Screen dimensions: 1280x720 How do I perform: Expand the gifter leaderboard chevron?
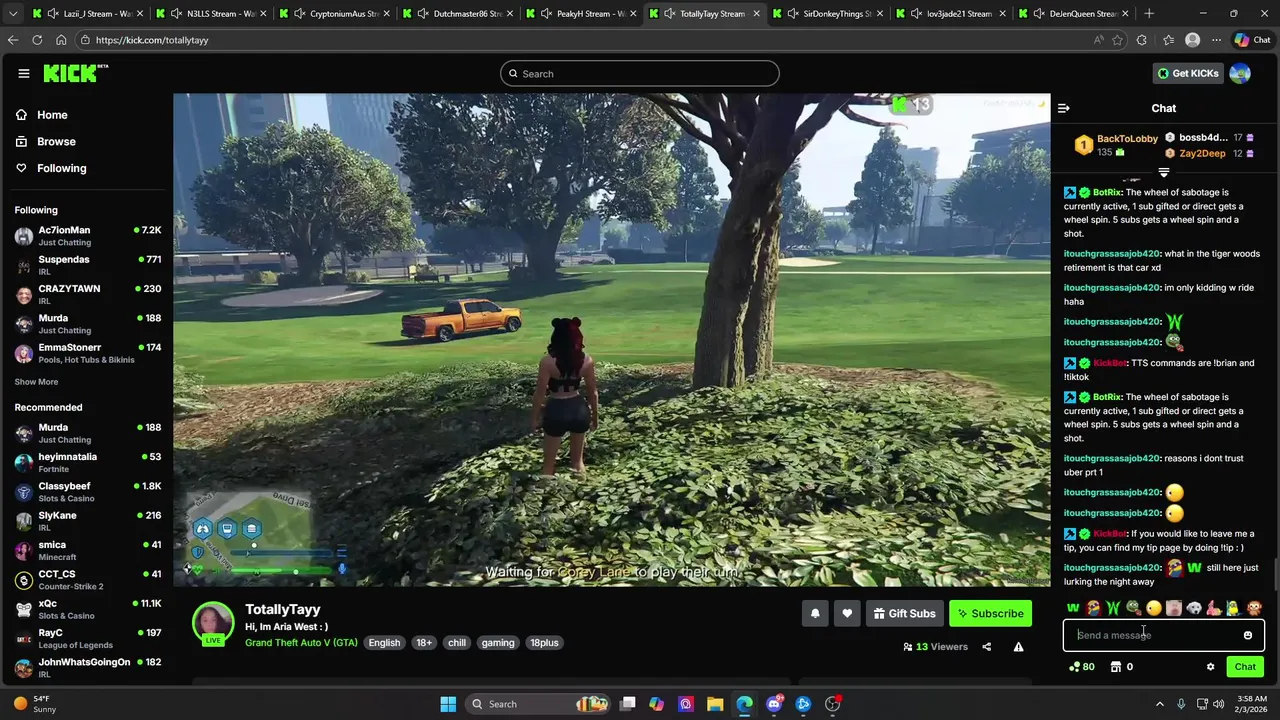tap(1163, 173)
